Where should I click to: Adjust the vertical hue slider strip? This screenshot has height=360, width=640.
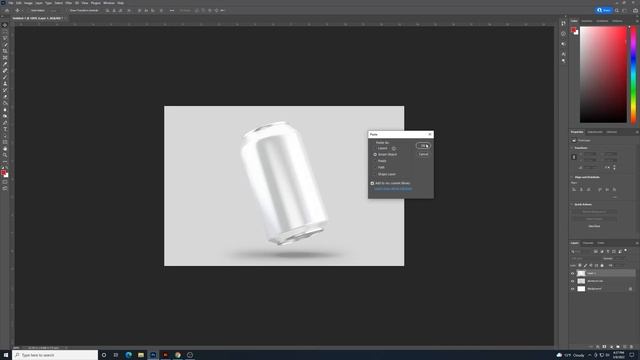click(x=633, y=74)
